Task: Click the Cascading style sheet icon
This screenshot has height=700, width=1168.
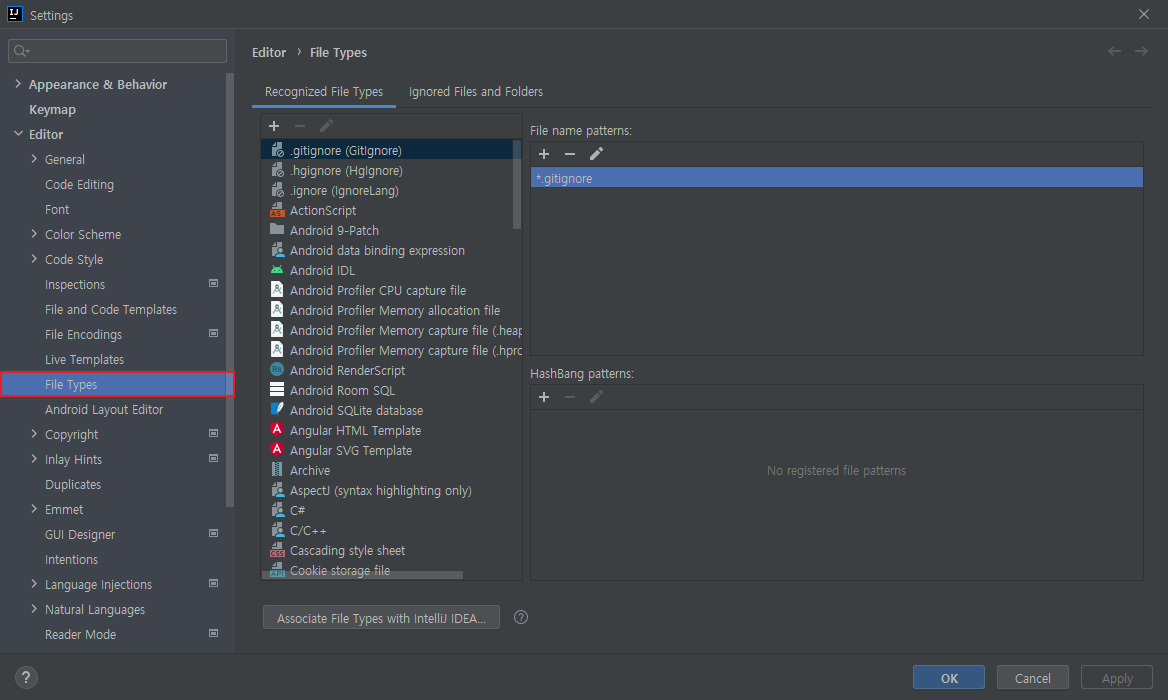Action: tap(277, 550)
